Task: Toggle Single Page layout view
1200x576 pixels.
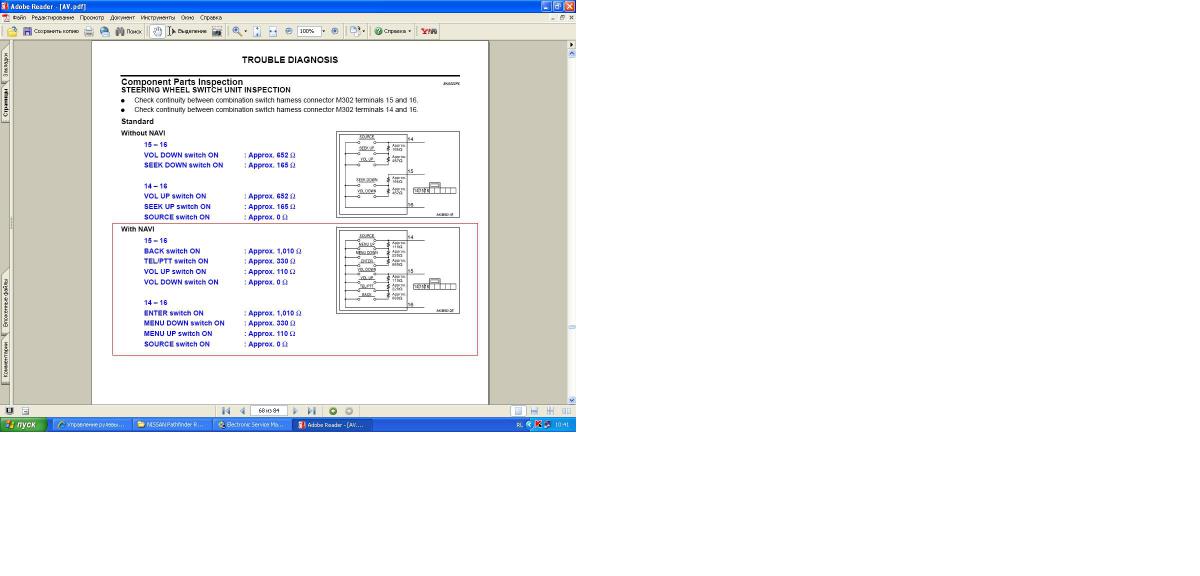Action: tap(518, 411)
